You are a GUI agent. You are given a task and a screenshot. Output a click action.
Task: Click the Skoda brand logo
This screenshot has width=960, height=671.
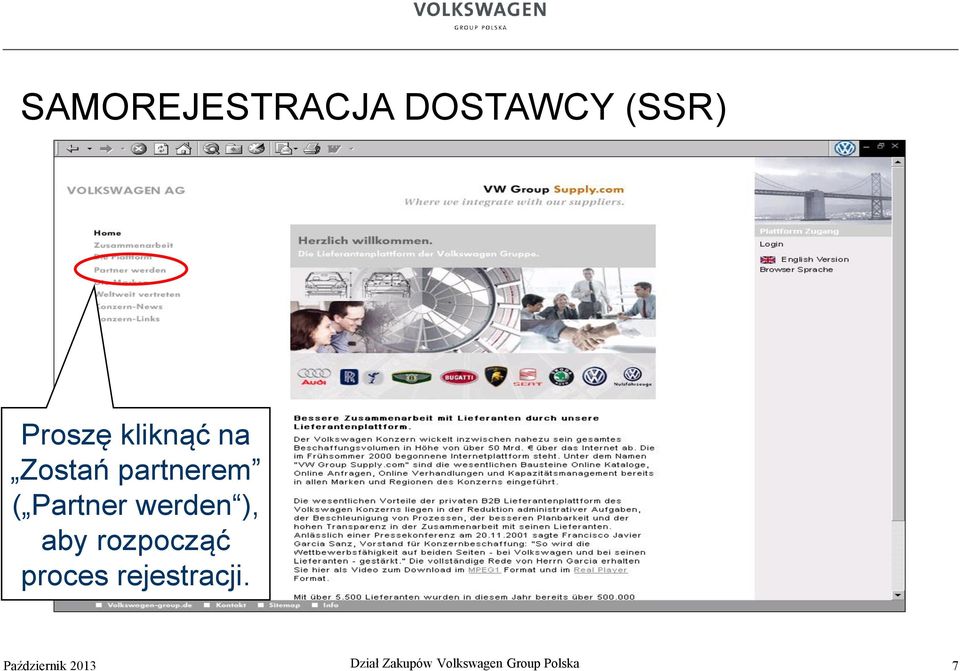click(561, 377)
